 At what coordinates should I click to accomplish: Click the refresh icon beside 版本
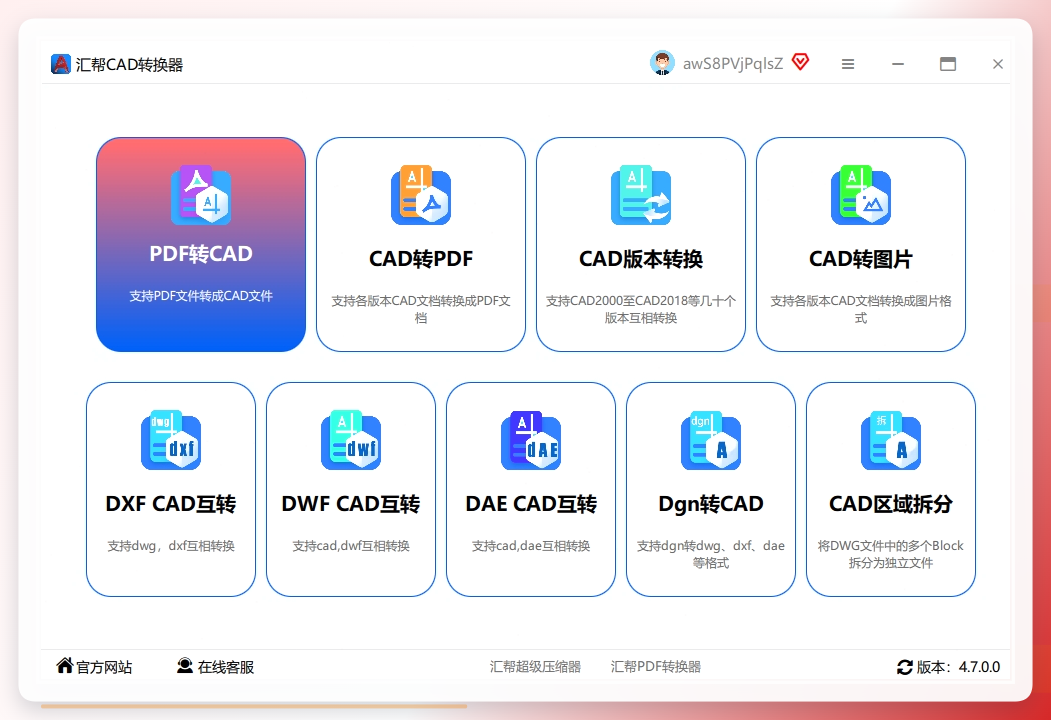[x=905, y=667]
